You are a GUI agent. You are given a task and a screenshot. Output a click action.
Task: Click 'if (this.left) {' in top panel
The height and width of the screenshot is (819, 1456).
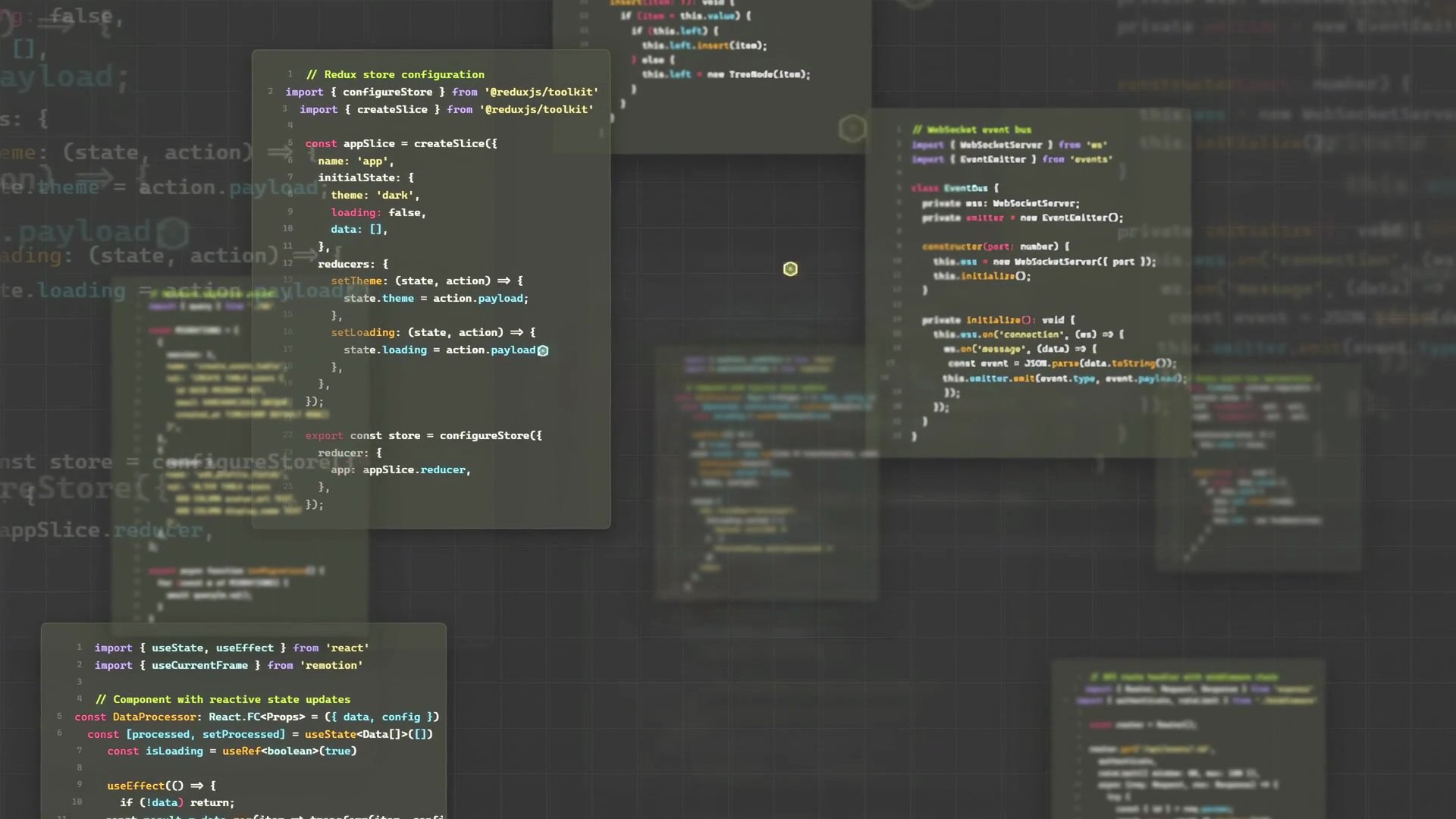pyautogui.click(x=675, y=31)
